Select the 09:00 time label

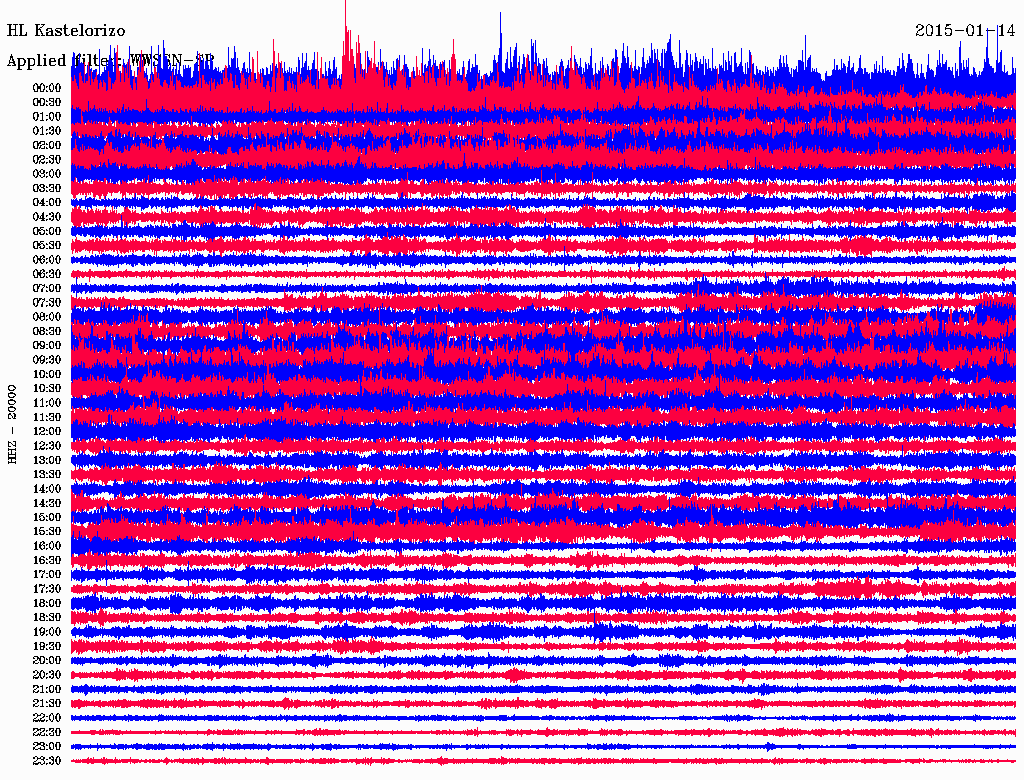pyautogui.click(x=47, y=346)
